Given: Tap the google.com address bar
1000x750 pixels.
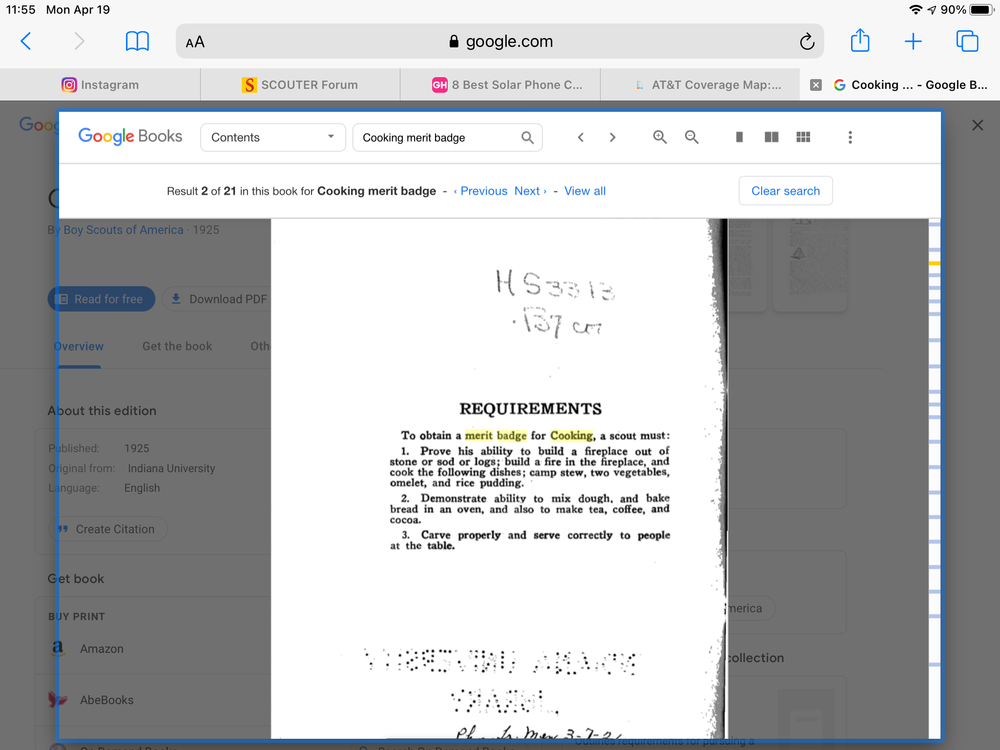Looking at the screenshot, I should [x=499, y=41].
